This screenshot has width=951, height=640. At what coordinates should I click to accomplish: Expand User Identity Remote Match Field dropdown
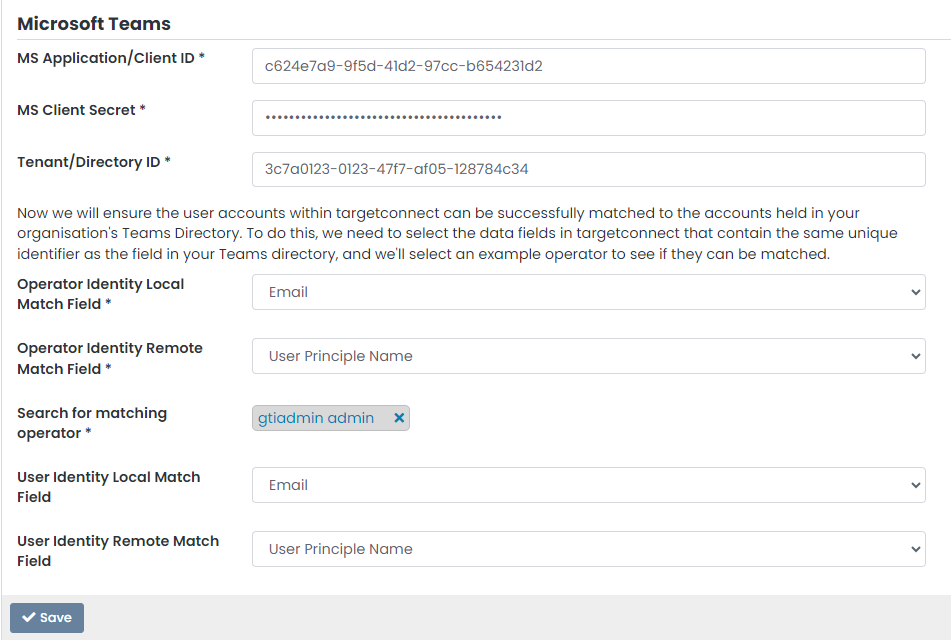click(x=588, y=549)
